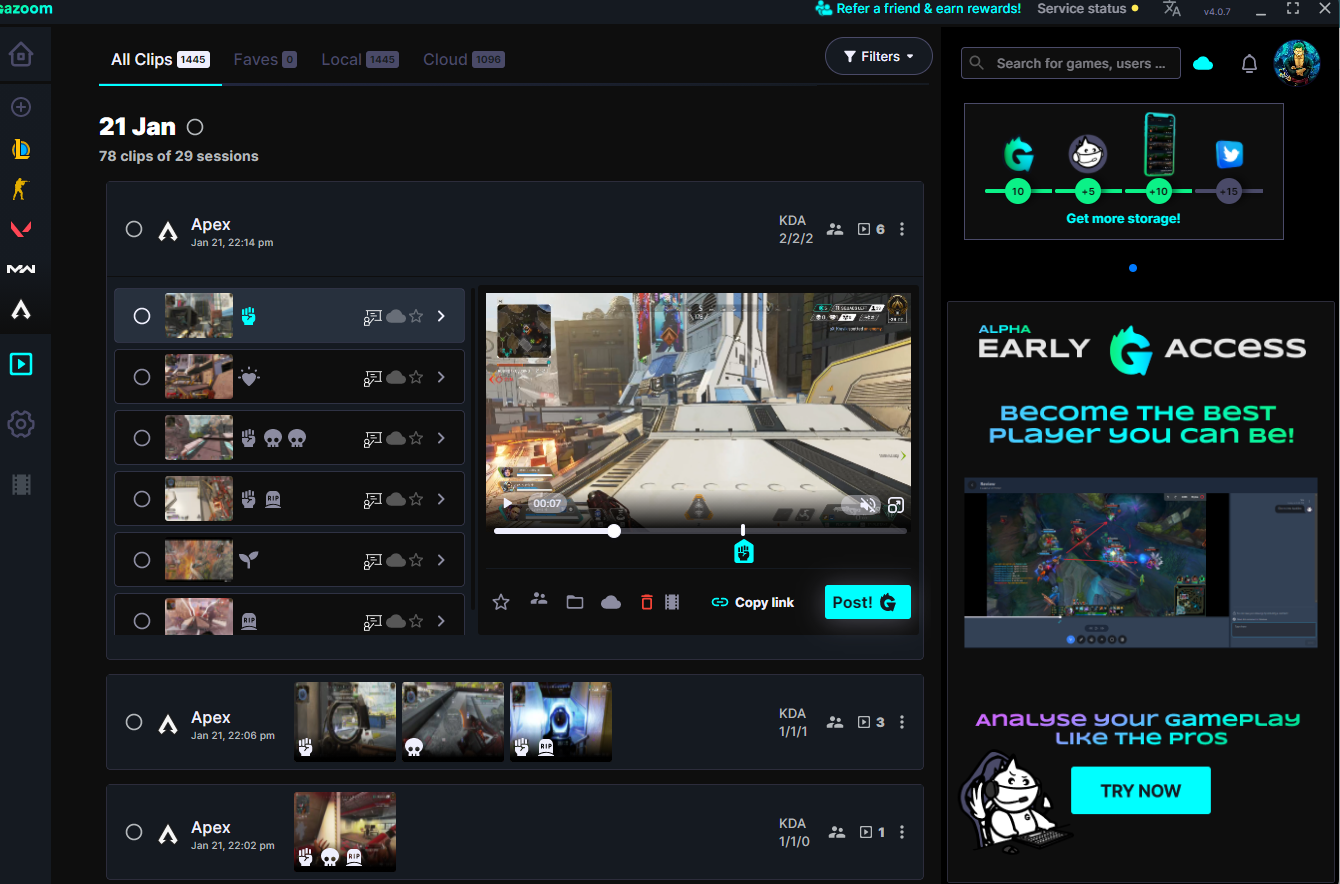Select the Valorant game icon in sidebar
Image resolution: width=1340 pixels, height=884 pixels.
(21, 229)
